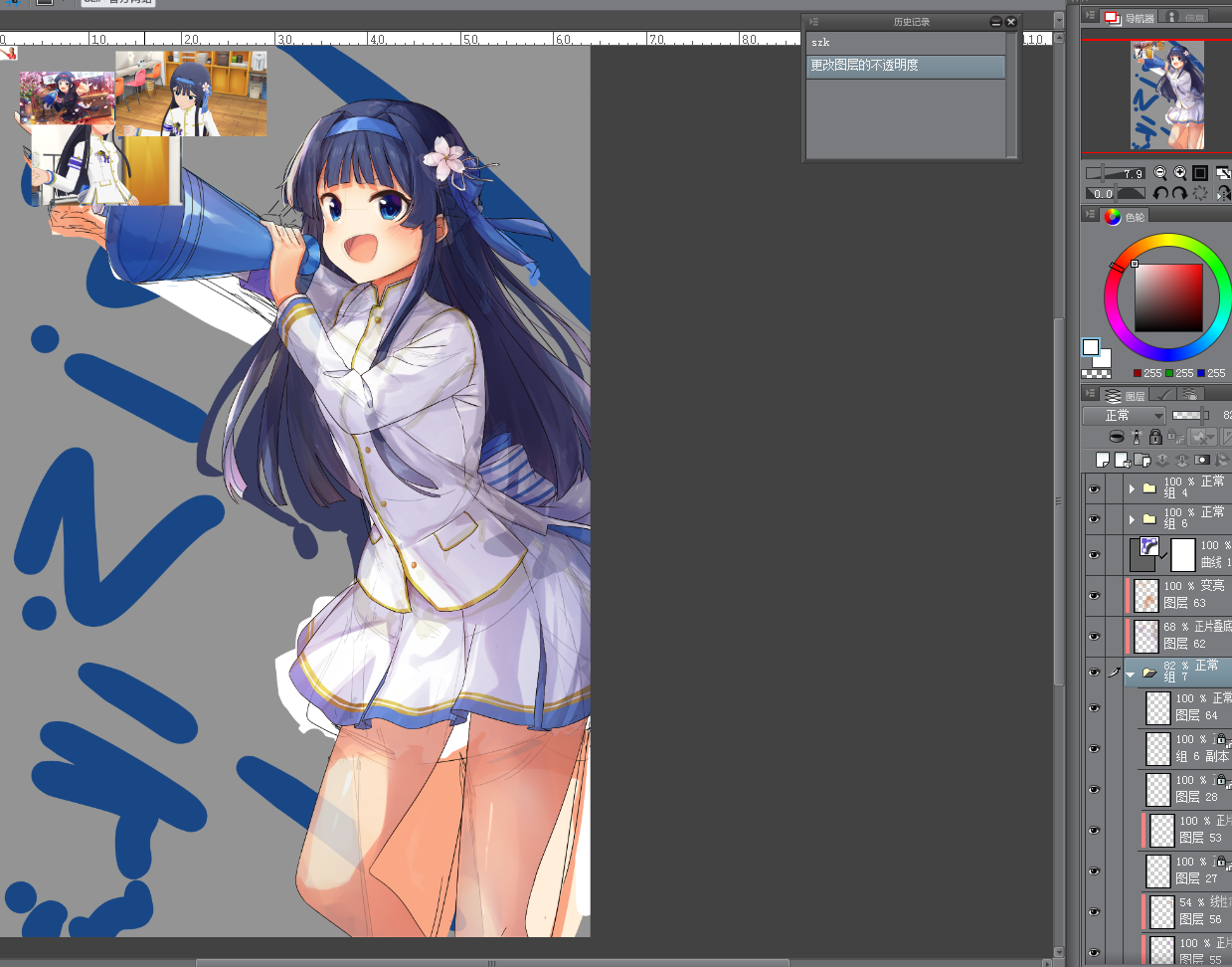Click merge with layer below icon
This screenshot has height=967, width=1232.
click(x=1182, y=460)
